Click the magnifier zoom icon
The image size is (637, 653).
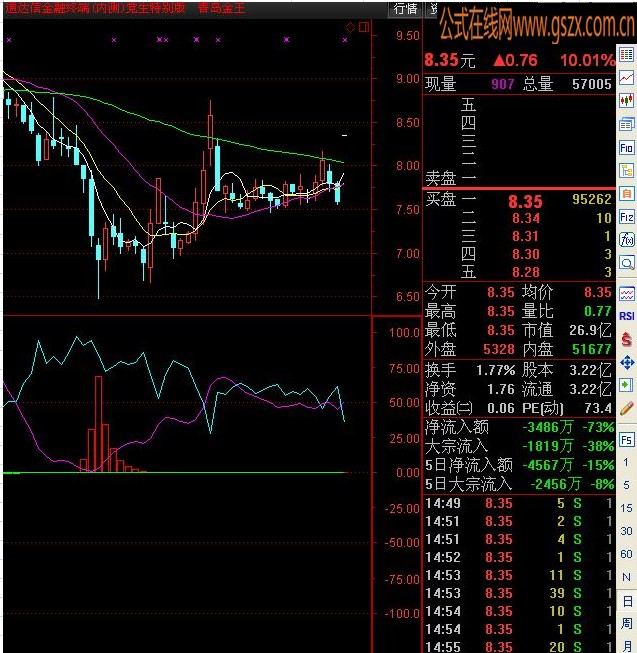point(627,263)
